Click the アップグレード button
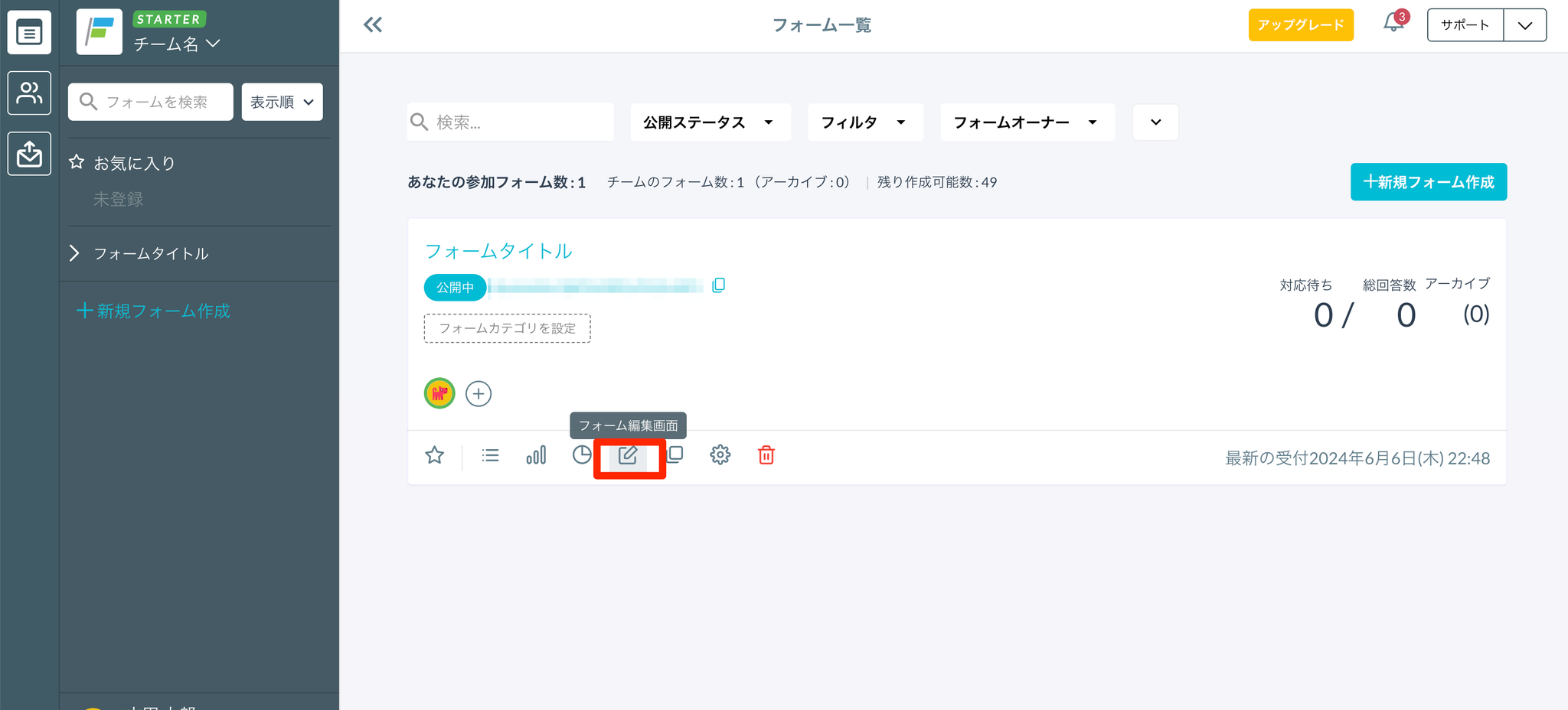Screen dimensions: 1568x710 pyautogui.click(x=1301, y=25)
